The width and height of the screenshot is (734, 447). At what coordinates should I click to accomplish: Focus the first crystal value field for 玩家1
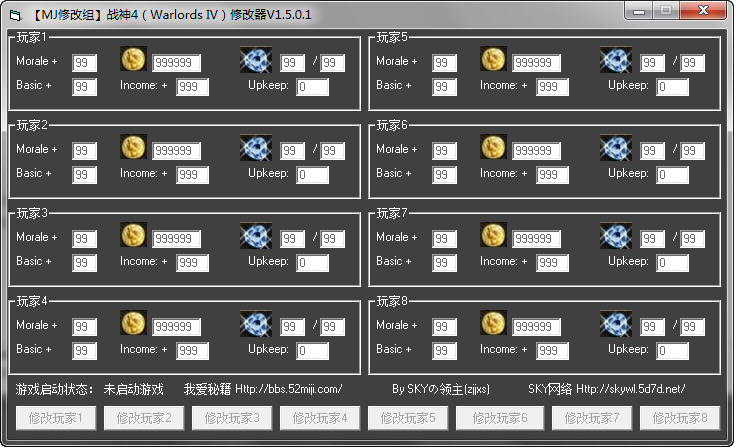(x=292, y=63)
